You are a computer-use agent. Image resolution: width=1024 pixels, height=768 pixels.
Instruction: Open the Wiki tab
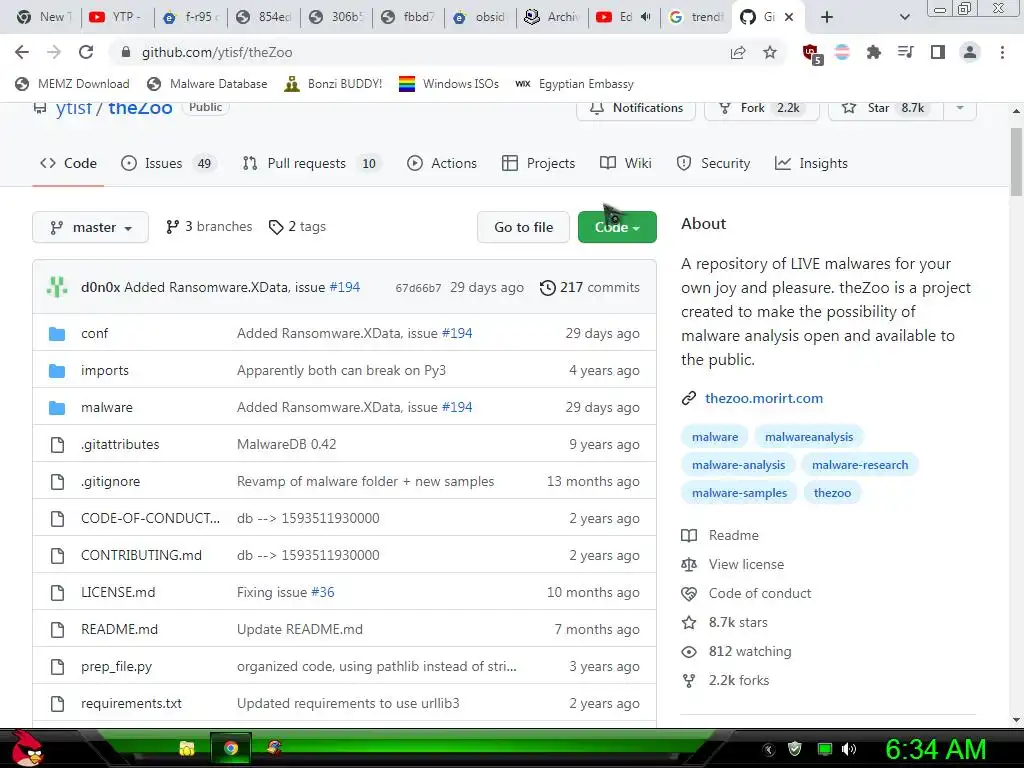point(626,163)
